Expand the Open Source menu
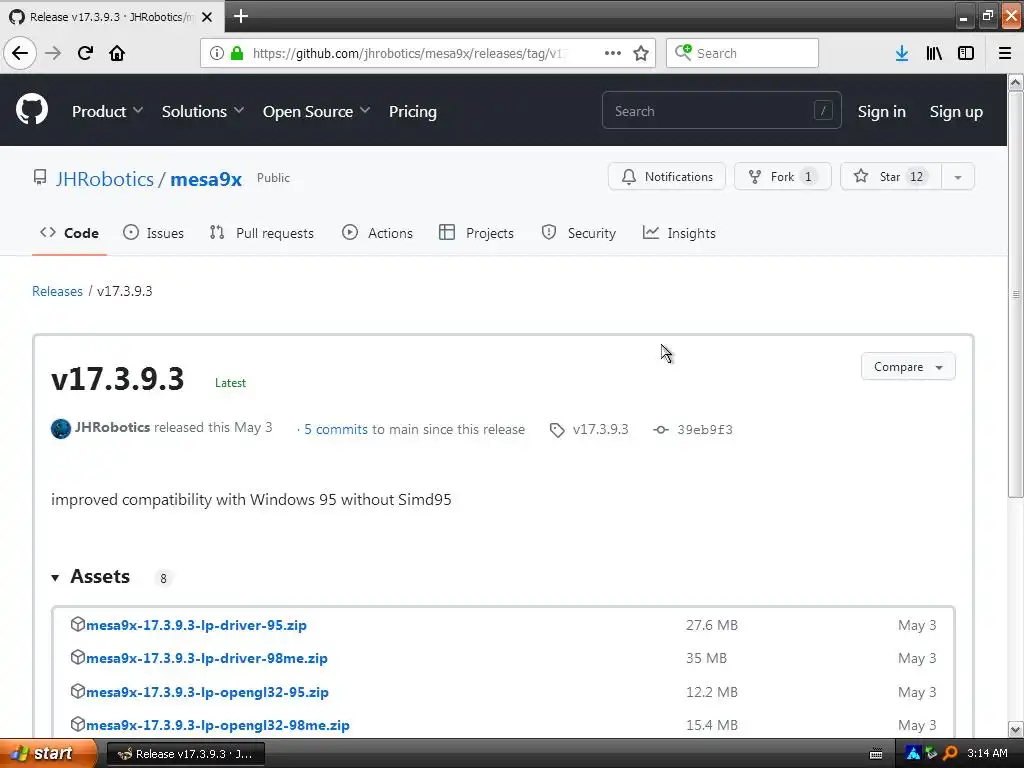Viewport: 1024px width, 768px height. click(x=316, y=112)
